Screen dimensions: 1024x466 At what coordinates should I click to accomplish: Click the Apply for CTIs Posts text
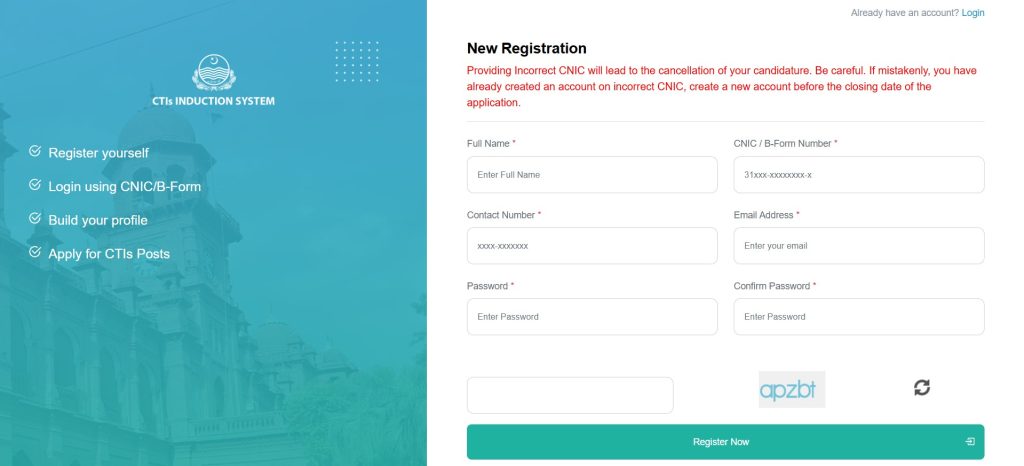pyautogui.click(x=109, y=254)
